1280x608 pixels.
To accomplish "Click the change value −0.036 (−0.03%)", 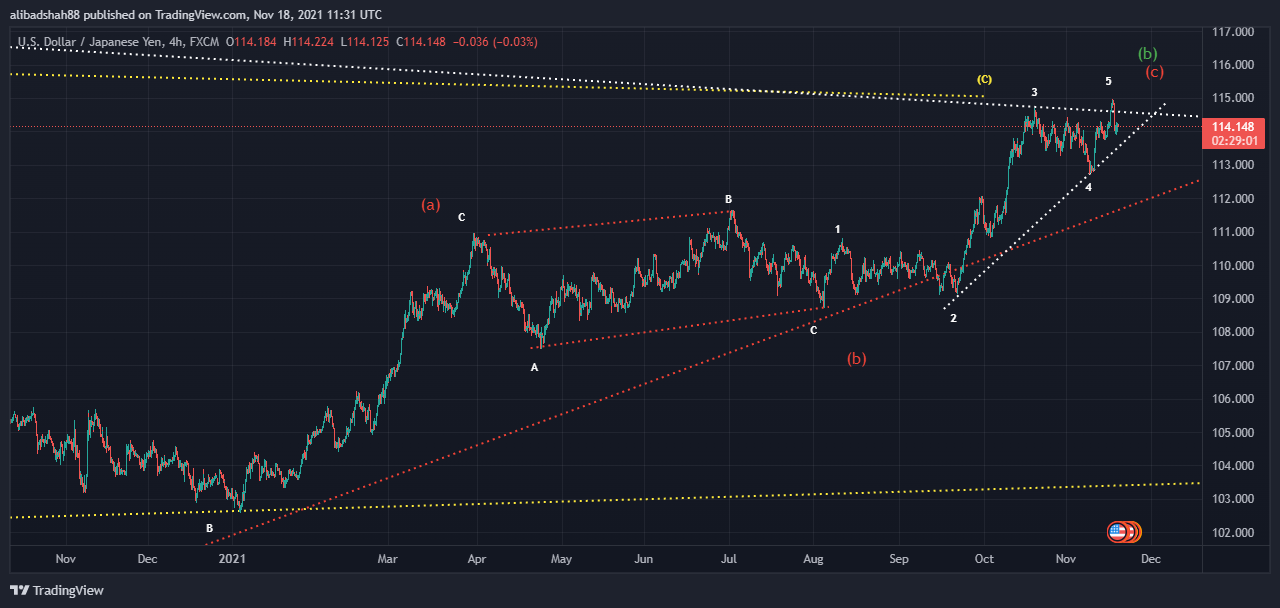I will pos(495,42).
